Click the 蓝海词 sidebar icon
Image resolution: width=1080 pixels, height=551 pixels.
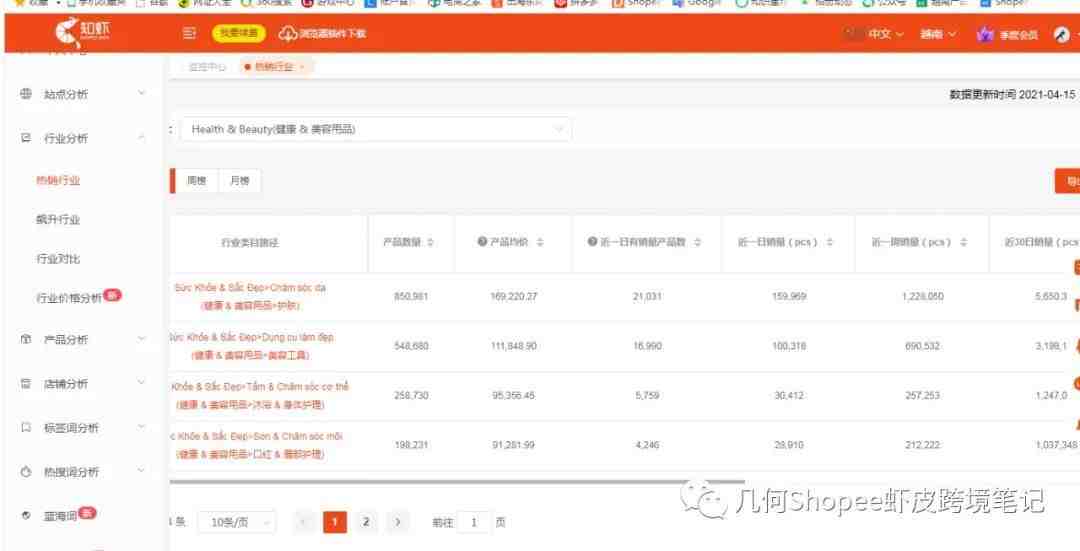click(25, 515)
